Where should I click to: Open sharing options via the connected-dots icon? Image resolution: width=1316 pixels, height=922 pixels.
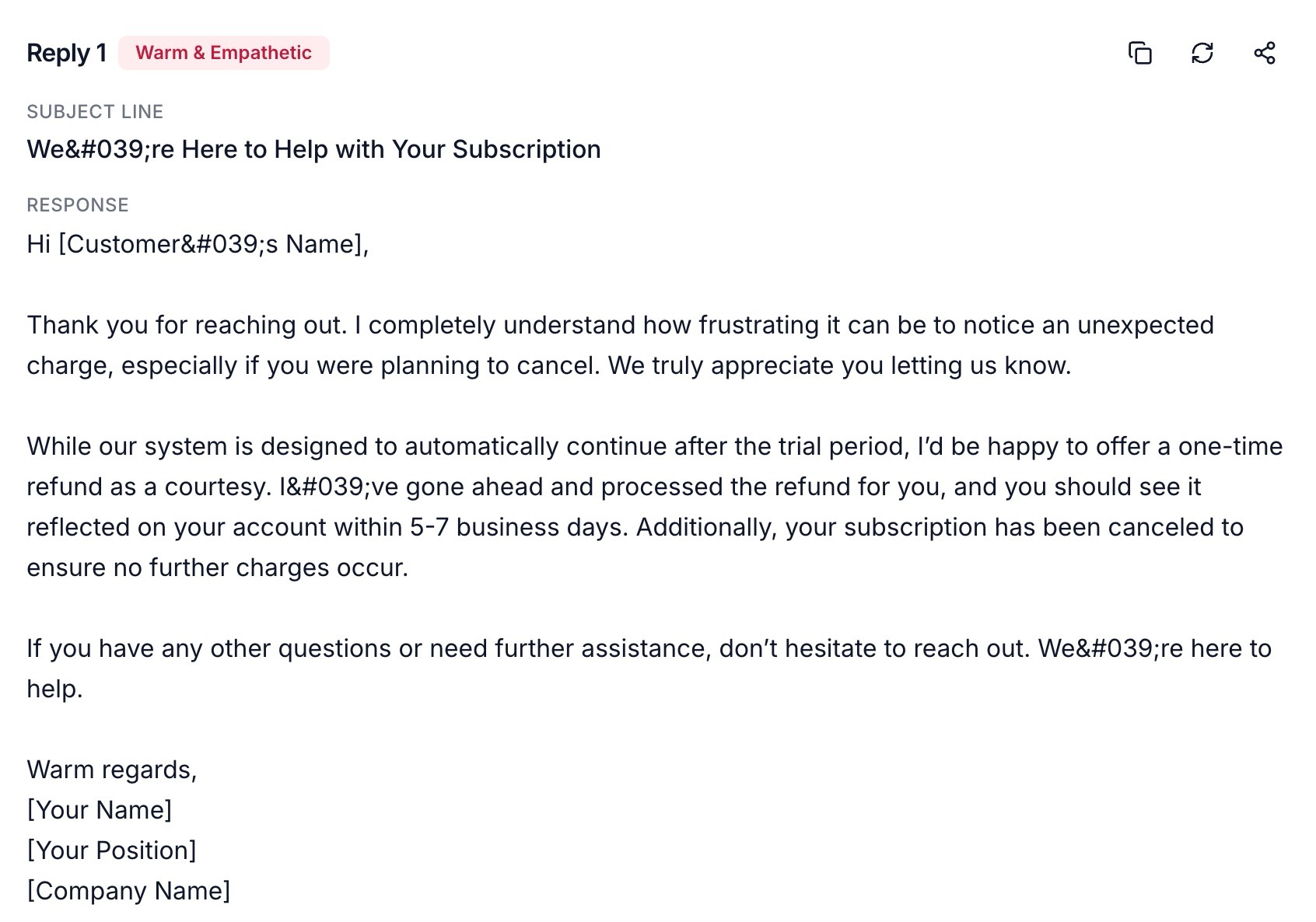click(x=1264, y=53)
